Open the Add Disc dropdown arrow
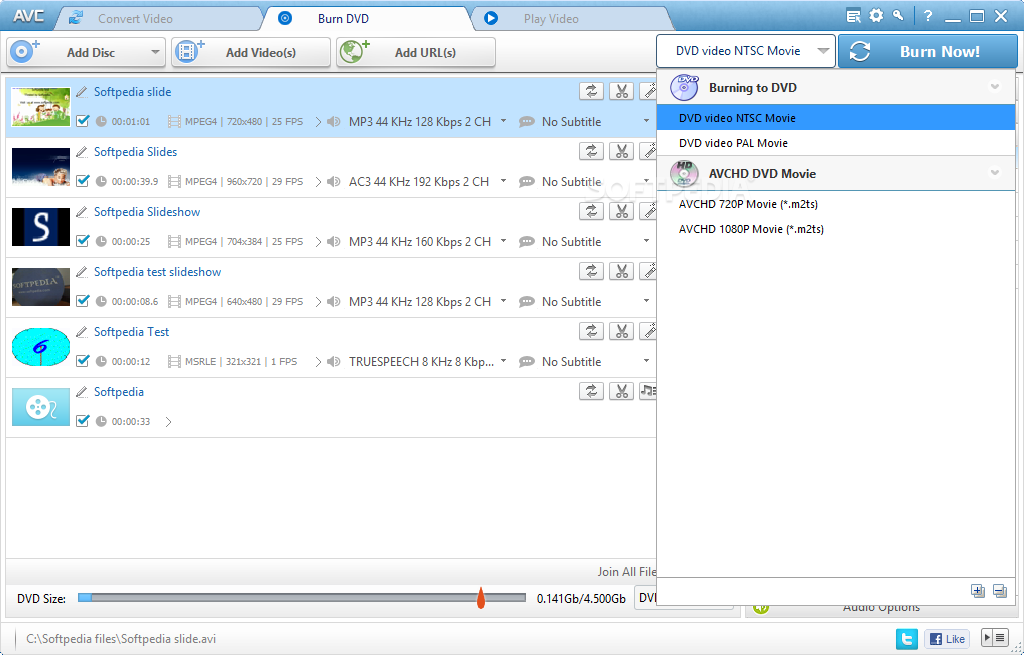This screenshot has height=655, width=1024. point(155,52)
